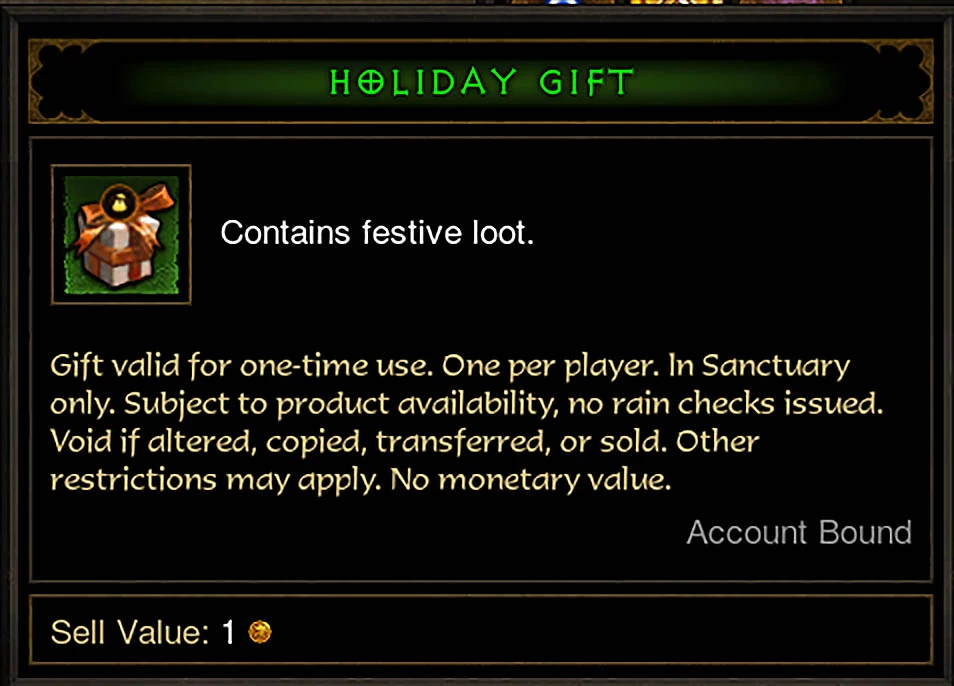Click the Holiday Gift box item icon
954x686 pixels.
[x=121, y=235]
